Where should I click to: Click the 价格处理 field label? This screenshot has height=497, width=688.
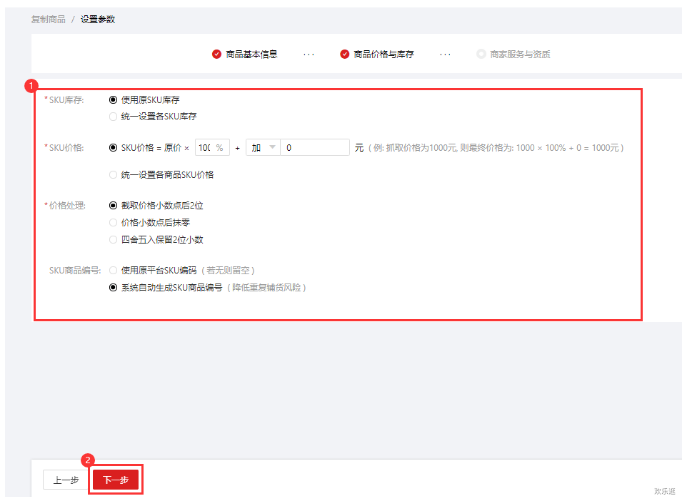(67, 205)
